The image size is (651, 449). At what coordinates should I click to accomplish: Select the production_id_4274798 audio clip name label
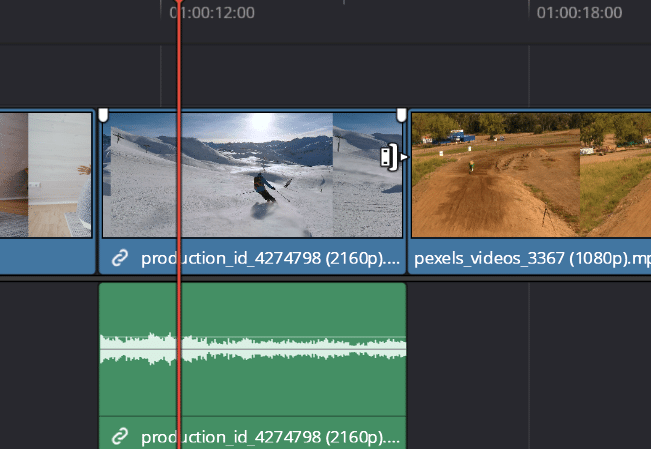pyautogui.click(x=270, y=437)
